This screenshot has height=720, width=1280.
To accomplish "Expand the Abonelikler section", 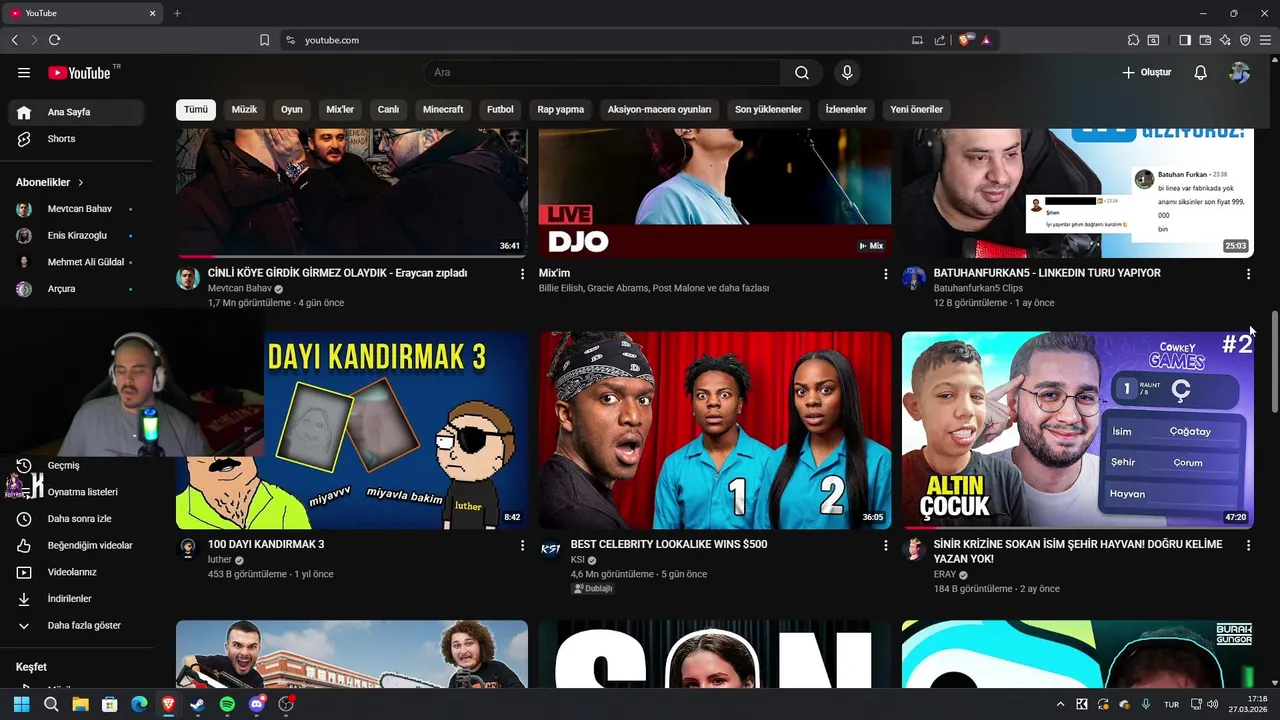I will (50, 182).
